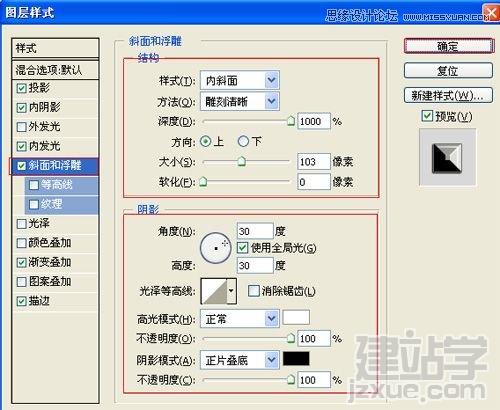The image size is (500, 410).
Task: Click the 深度 depth value field
Action: pyautogui.click(x=314, y=122)
